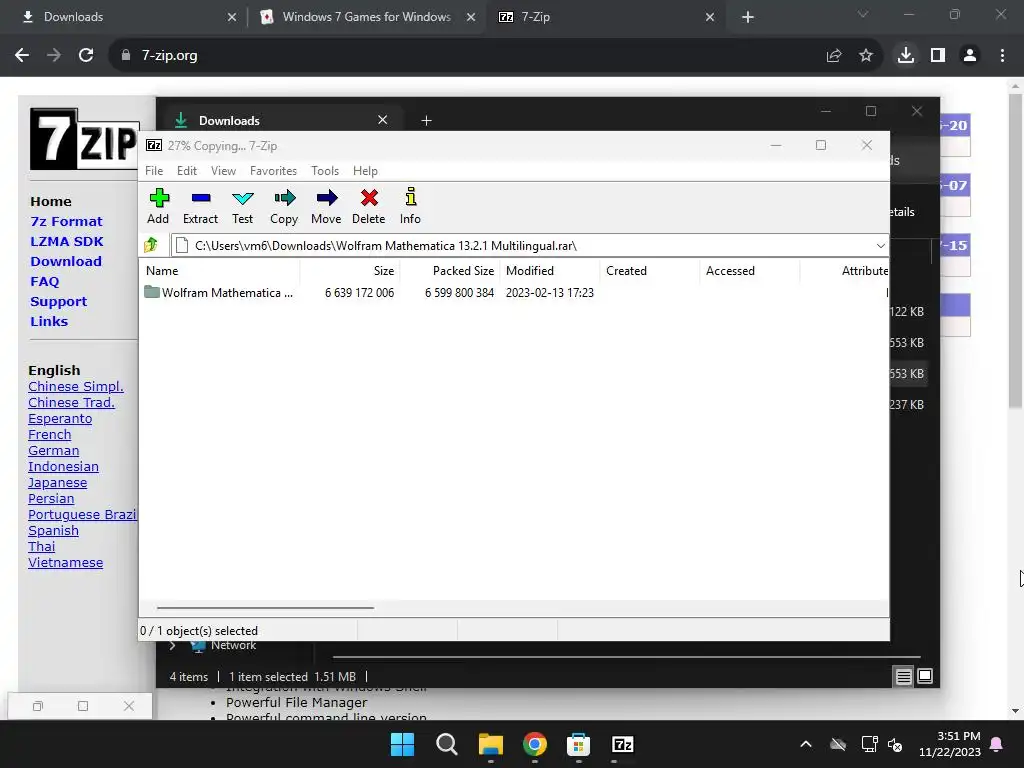Open the Windows Start menu

tap(402, 744)
